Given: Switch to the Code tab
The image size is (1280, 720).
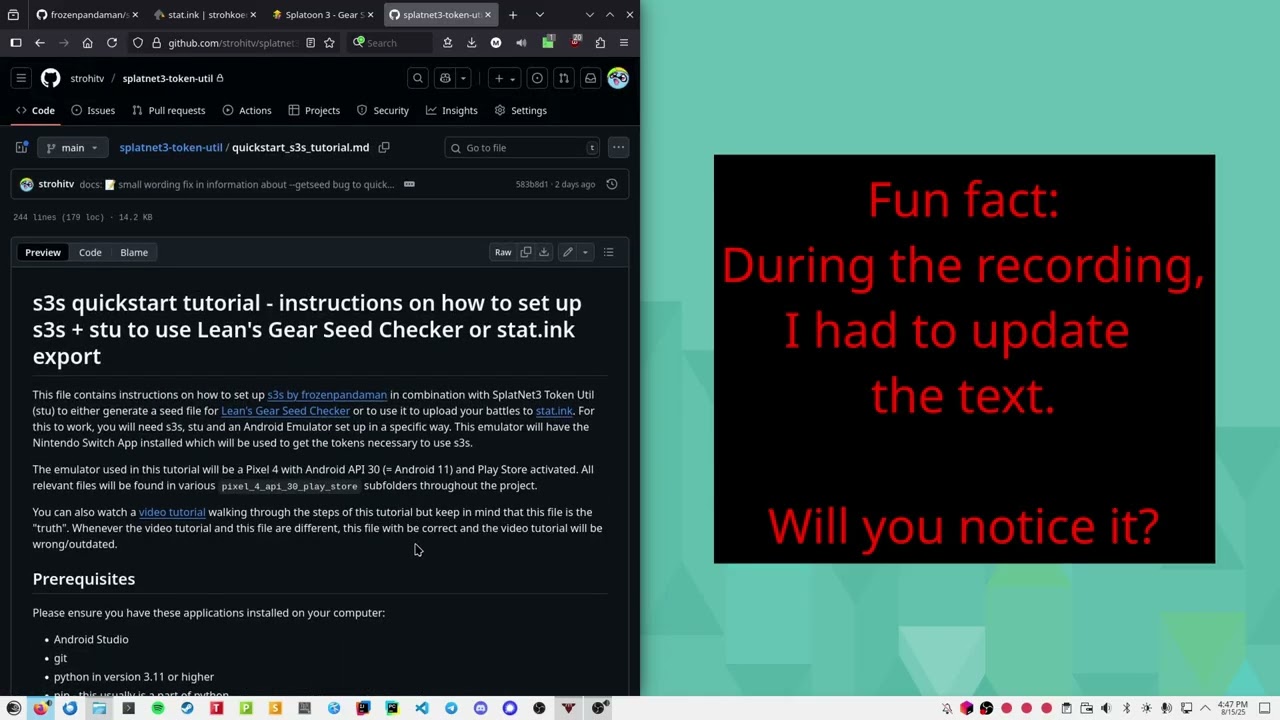Looking at the screenshot, I should (35, 110).
